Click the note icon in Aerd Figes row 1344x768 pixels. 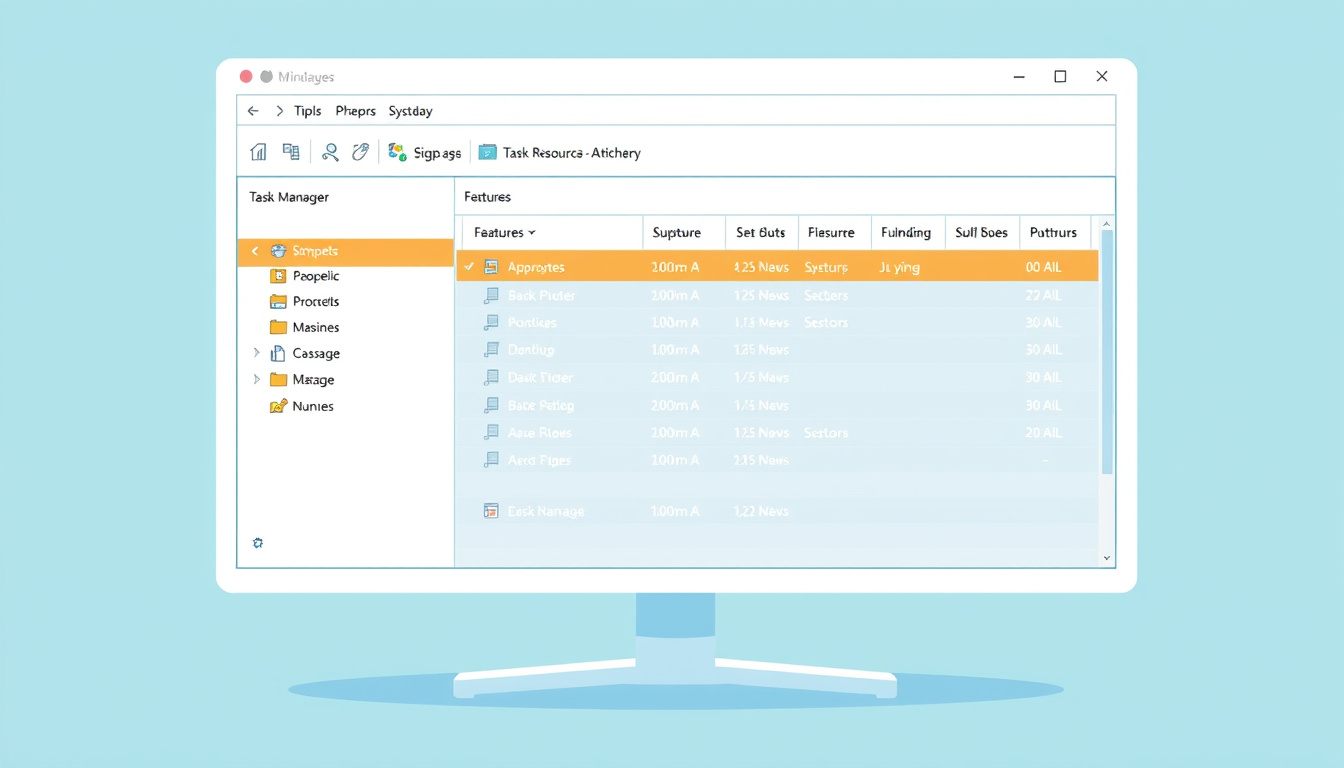[x=491, y=460]
